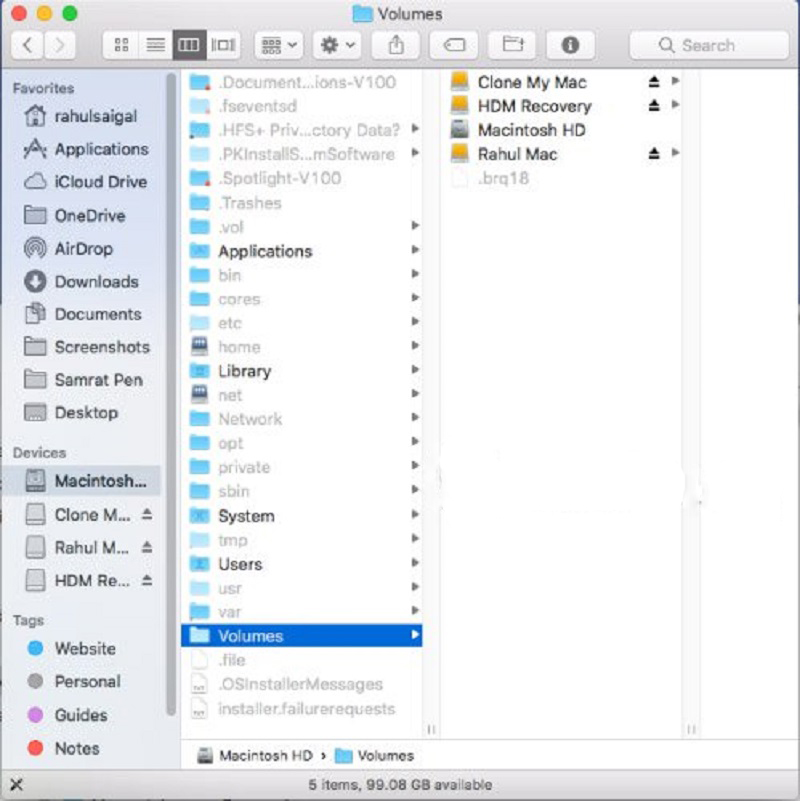800x801 pixels.
Task: Switch to column view
Action: pyautogui.click(x=189, y=45)
